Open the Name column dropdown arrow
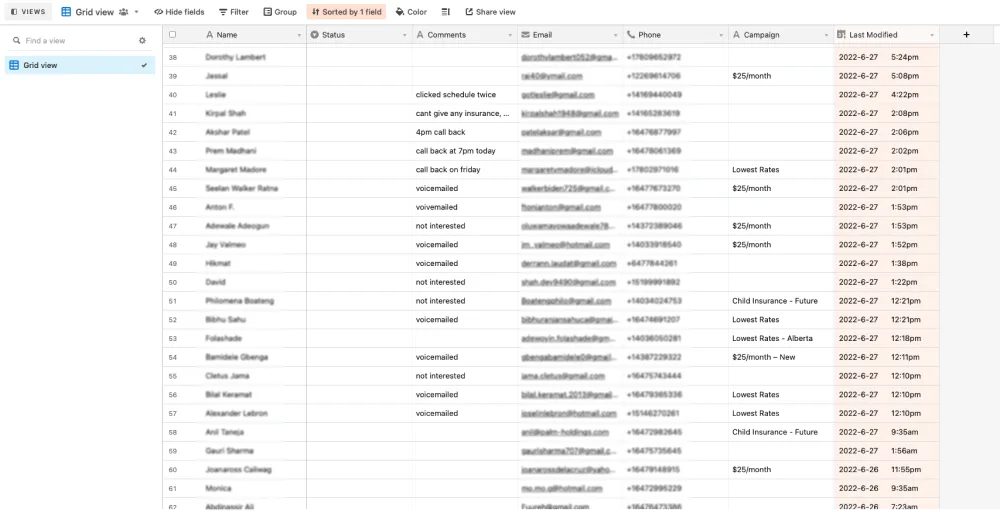This screenshot has height=512, width=1000. [x=299, y=35]
